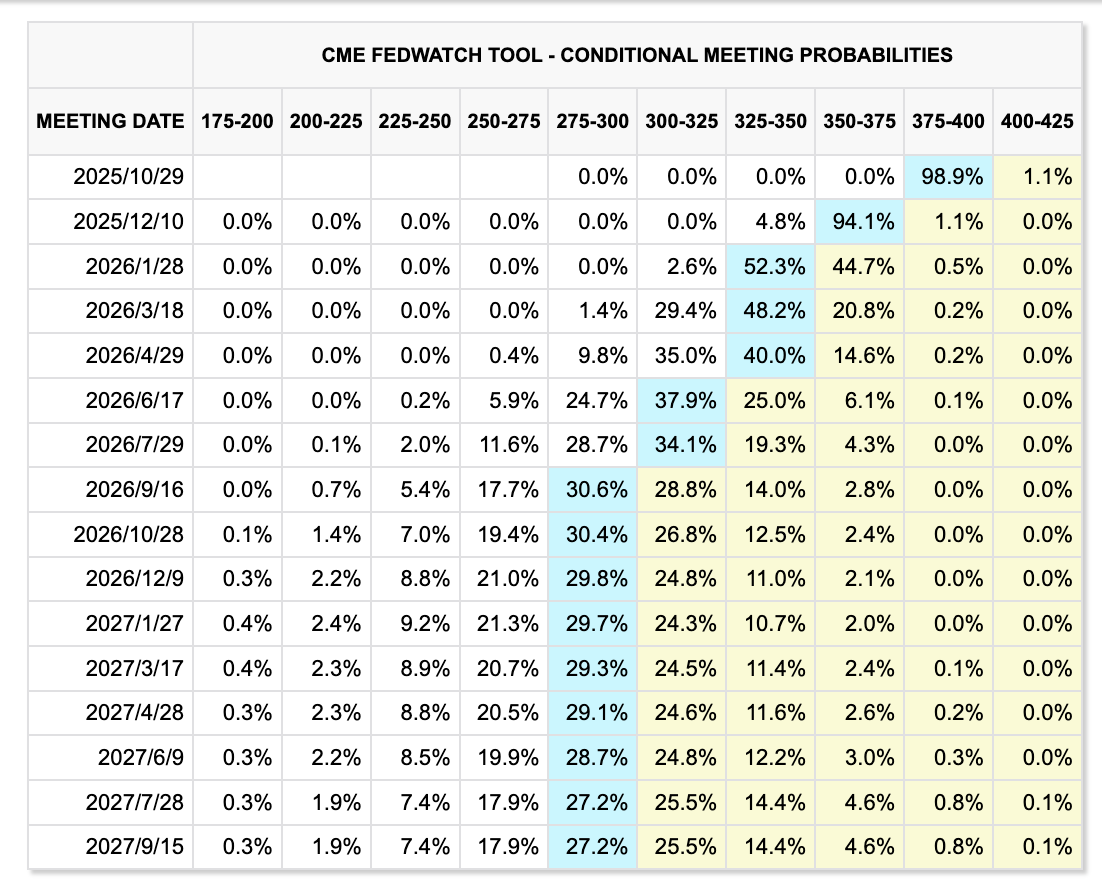1102x884 pixels.
Task: Click the highlighted 52.3% probability cell
Action: (770, 266)
